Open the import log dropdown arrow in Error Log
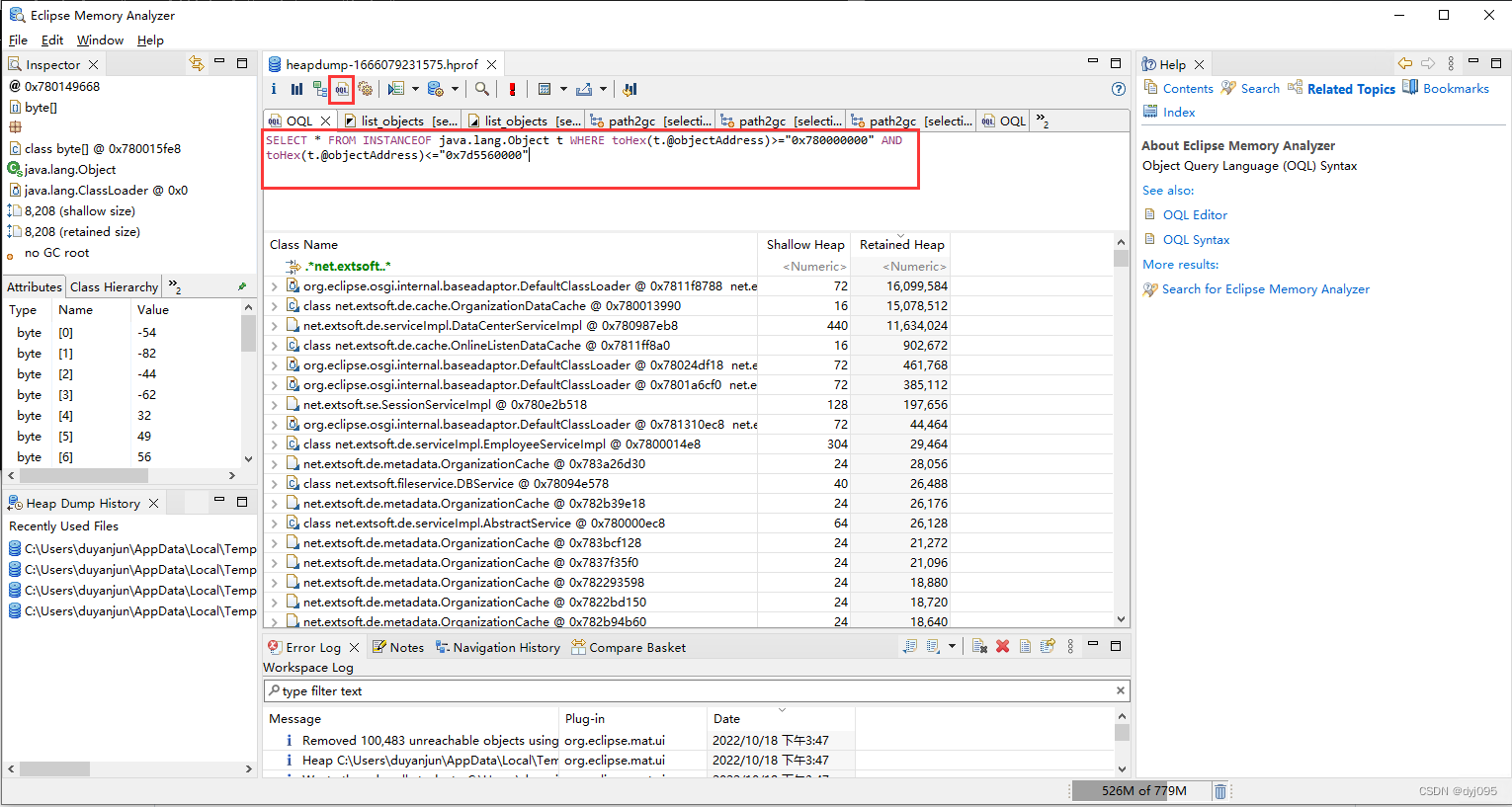The height and width of the screenshot is (807, 1512). coord(952,646)
